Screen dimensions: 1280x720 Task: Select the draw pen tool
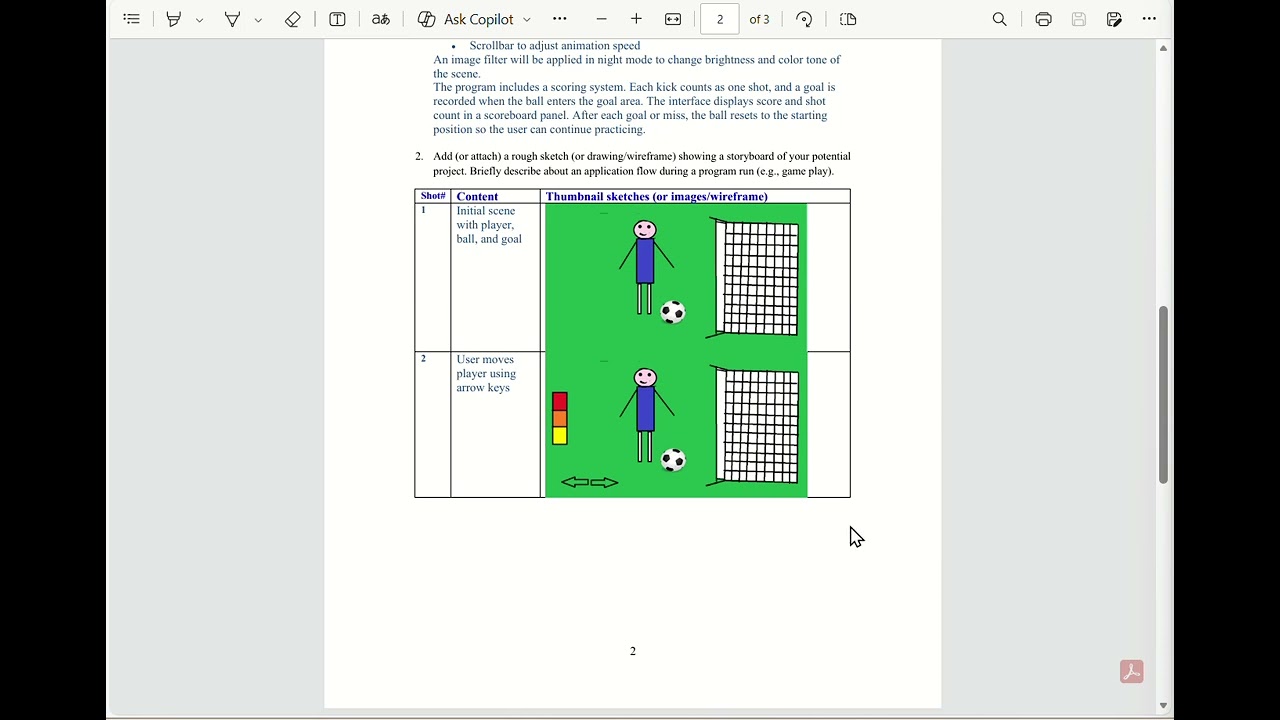pos(232,19)
